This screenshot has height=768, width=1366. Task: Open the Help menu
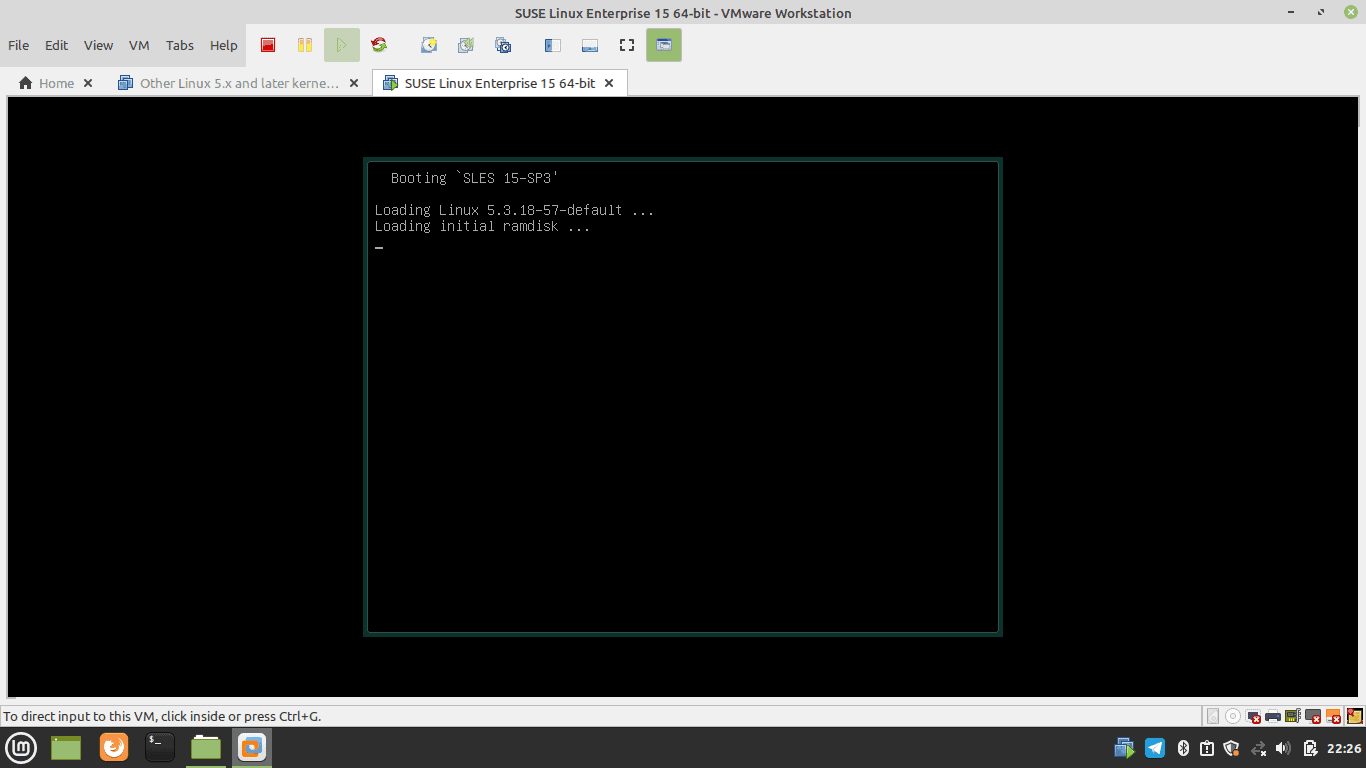click(224, 45)
